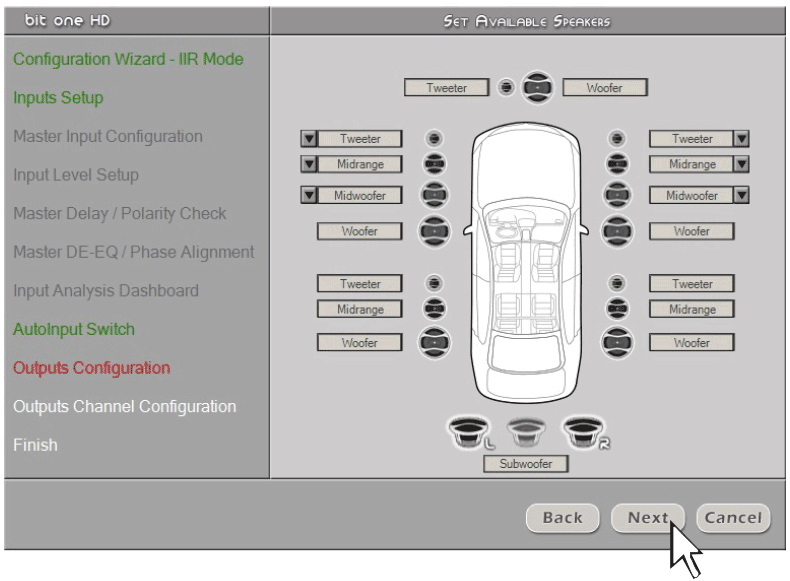Select rear right woofer speaker icon
This screenshot has width=790, height=581.
[617, 343]
